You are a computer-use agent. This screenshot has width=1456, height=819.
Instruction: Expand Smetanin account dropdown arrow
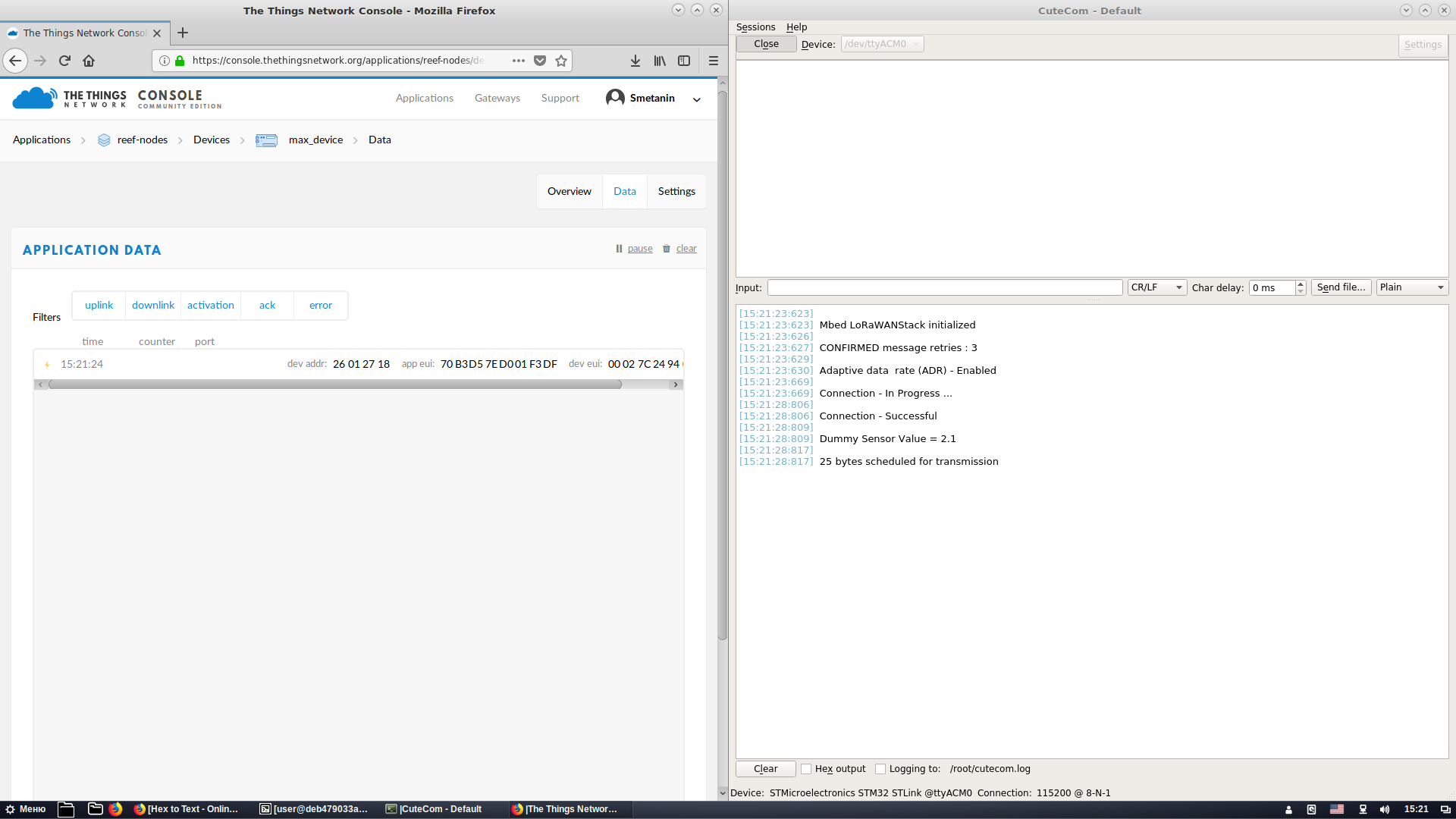click(x=696, y=99)
